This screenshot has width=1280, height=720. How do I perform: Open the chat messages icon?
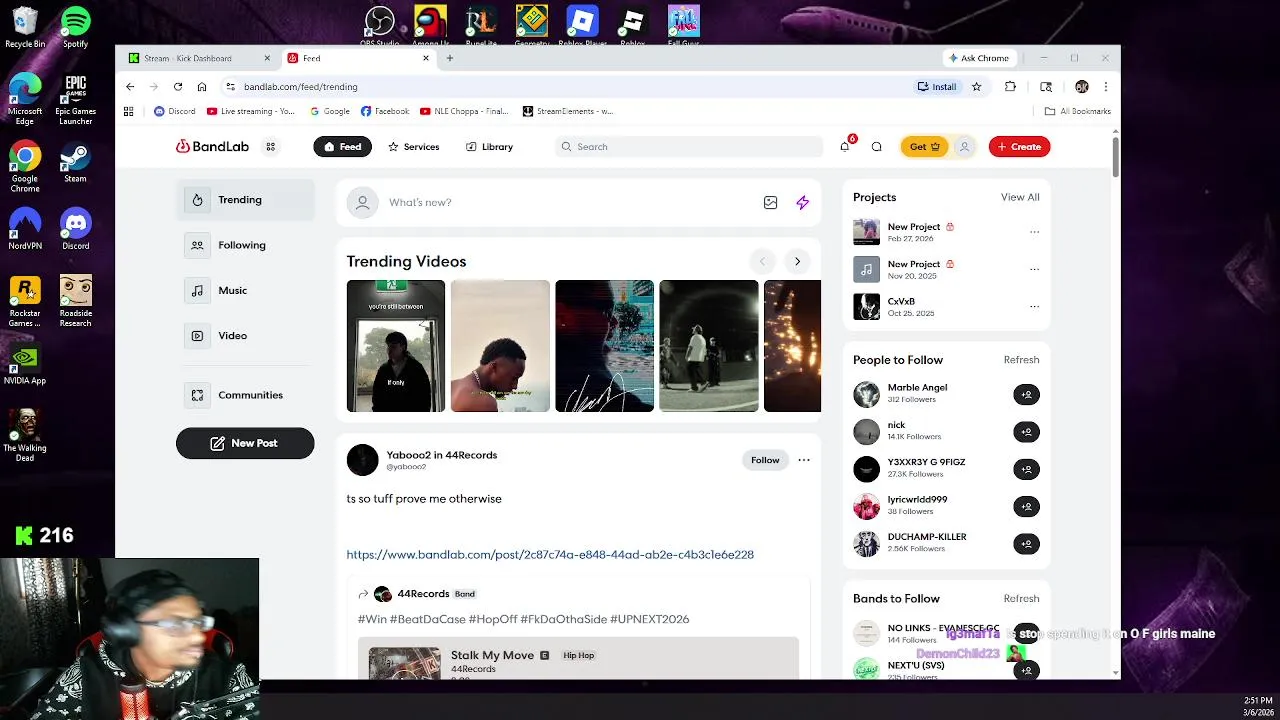pyautogui.click(x=877, y=147)
